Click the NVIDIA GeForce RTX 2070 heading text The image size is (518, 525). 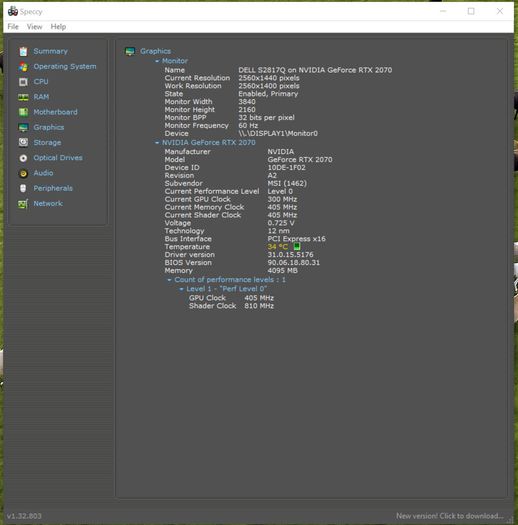209,143
